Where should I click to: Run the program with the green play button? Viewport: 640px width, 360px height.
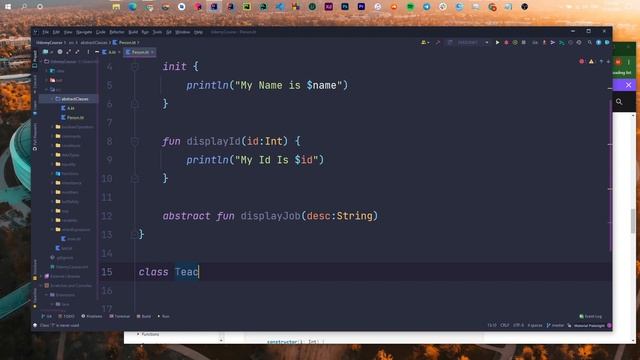click(x=497, y=42)
